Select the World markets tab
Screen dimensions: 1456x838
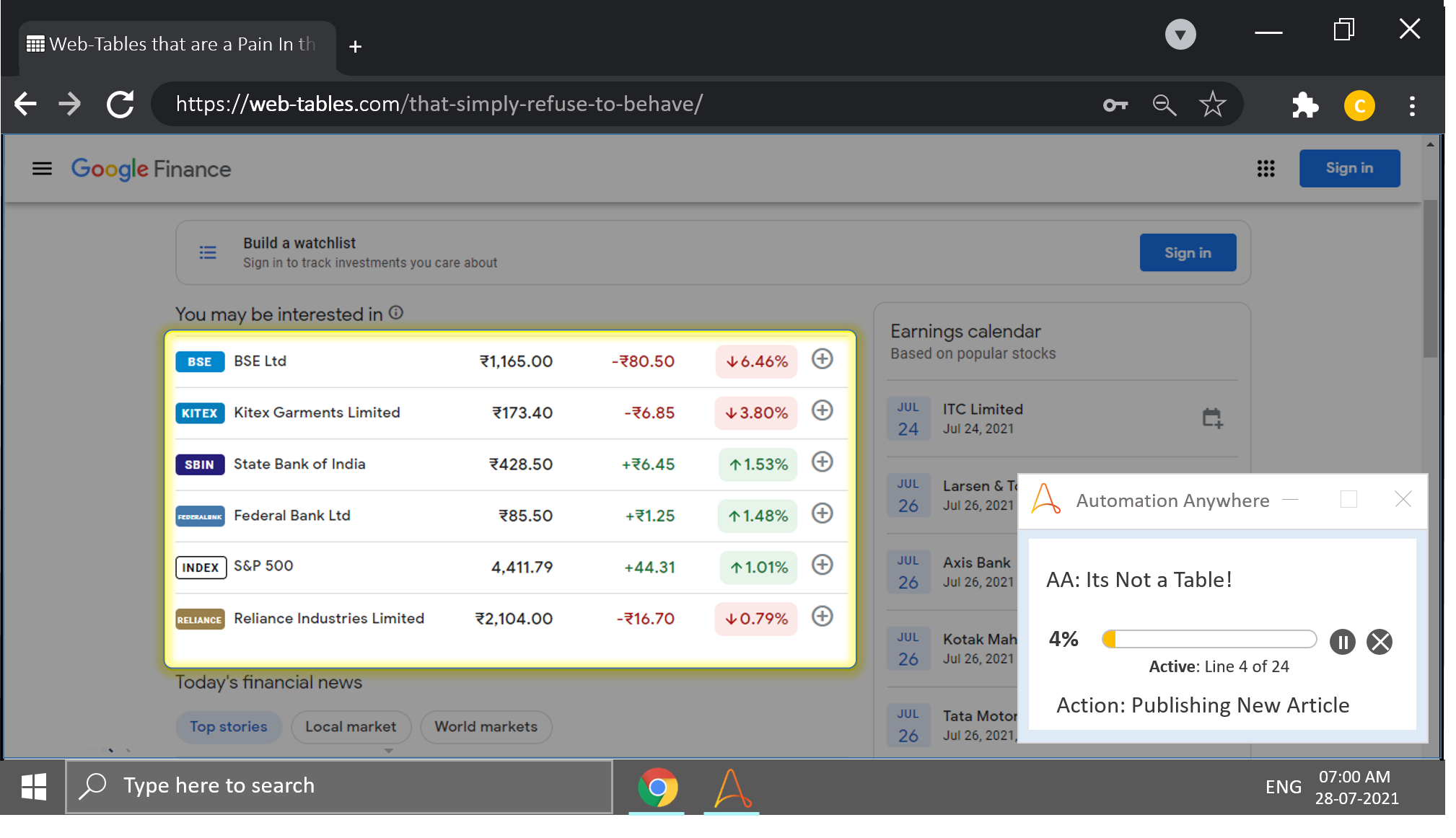[486, 727]
